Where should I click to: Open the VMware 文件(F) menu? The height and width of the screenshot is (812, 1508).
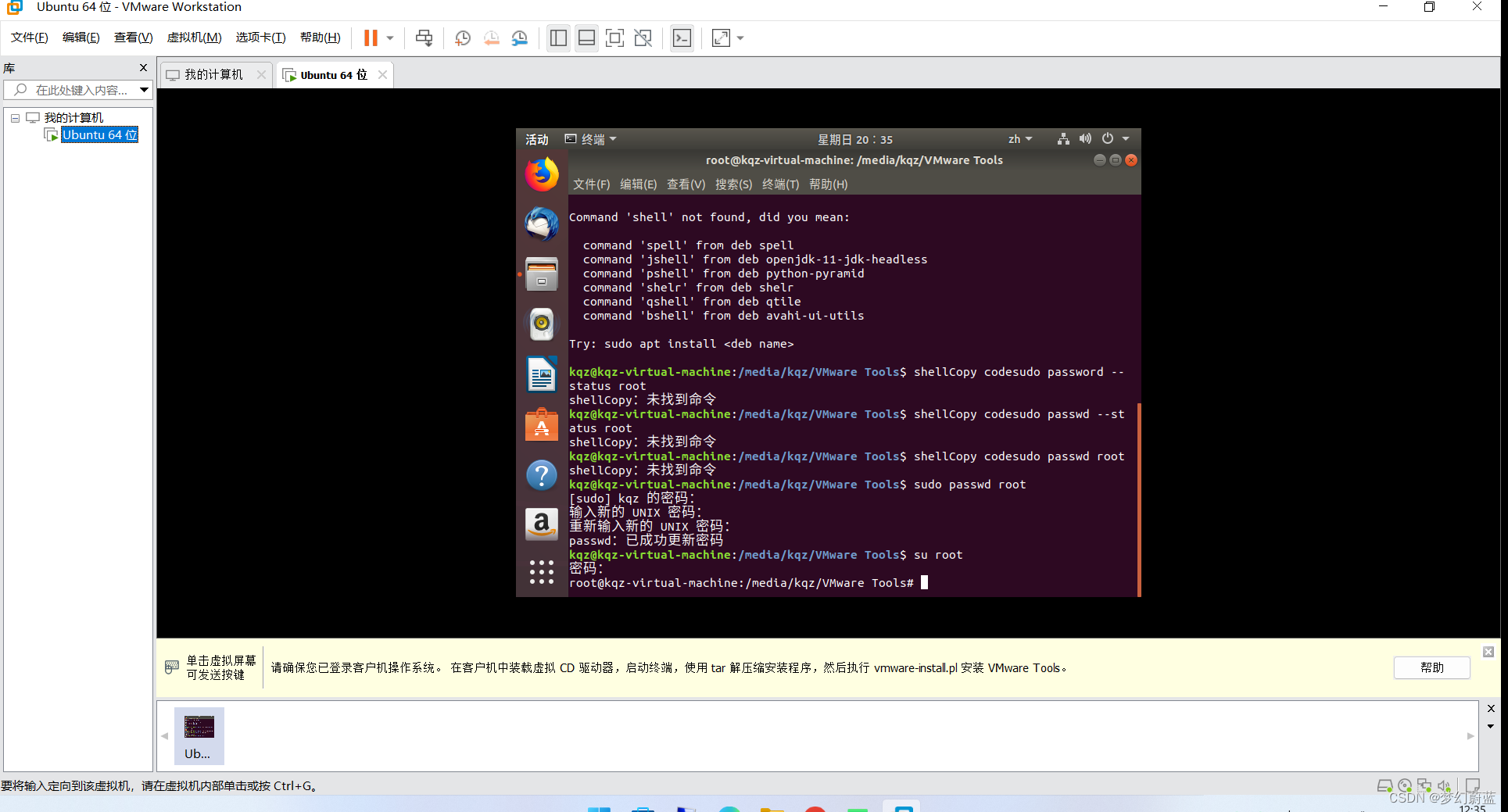coord(30,38)
